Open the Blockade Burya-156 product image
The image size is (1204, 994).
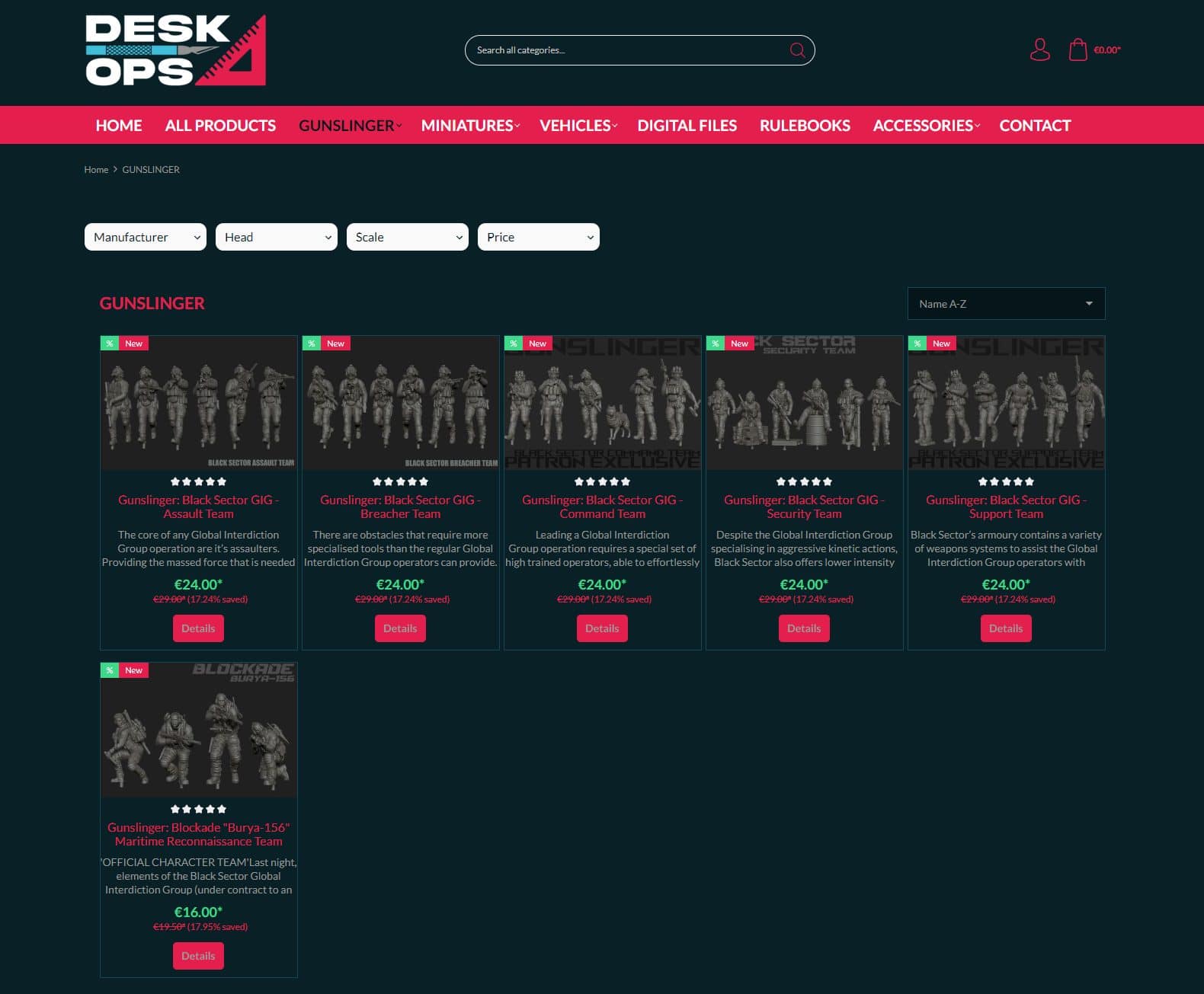point(198,730)
